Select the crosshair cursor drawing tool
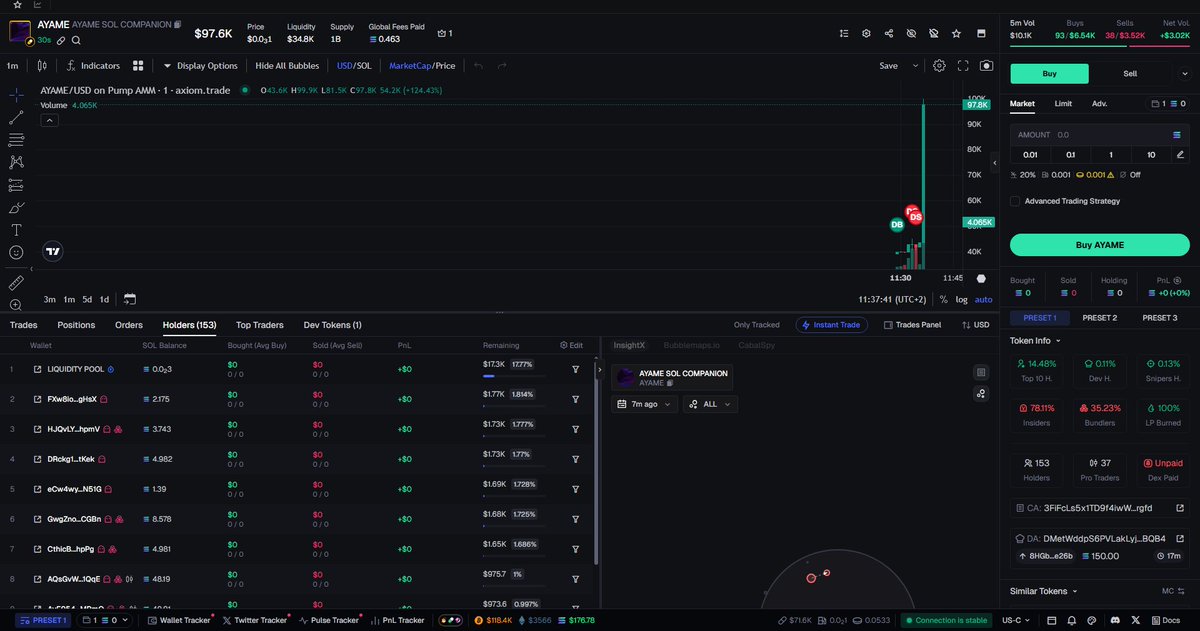 16,95
